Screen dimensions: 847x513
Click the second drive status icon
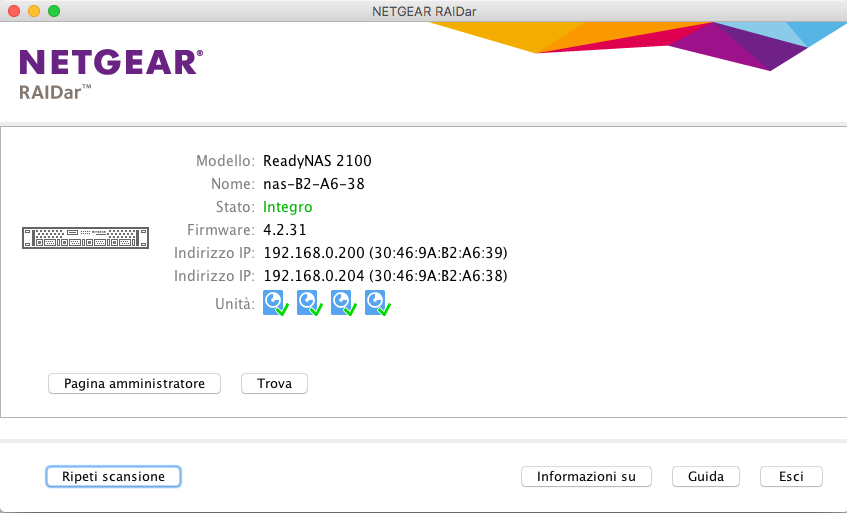click(x=310, y=303)
